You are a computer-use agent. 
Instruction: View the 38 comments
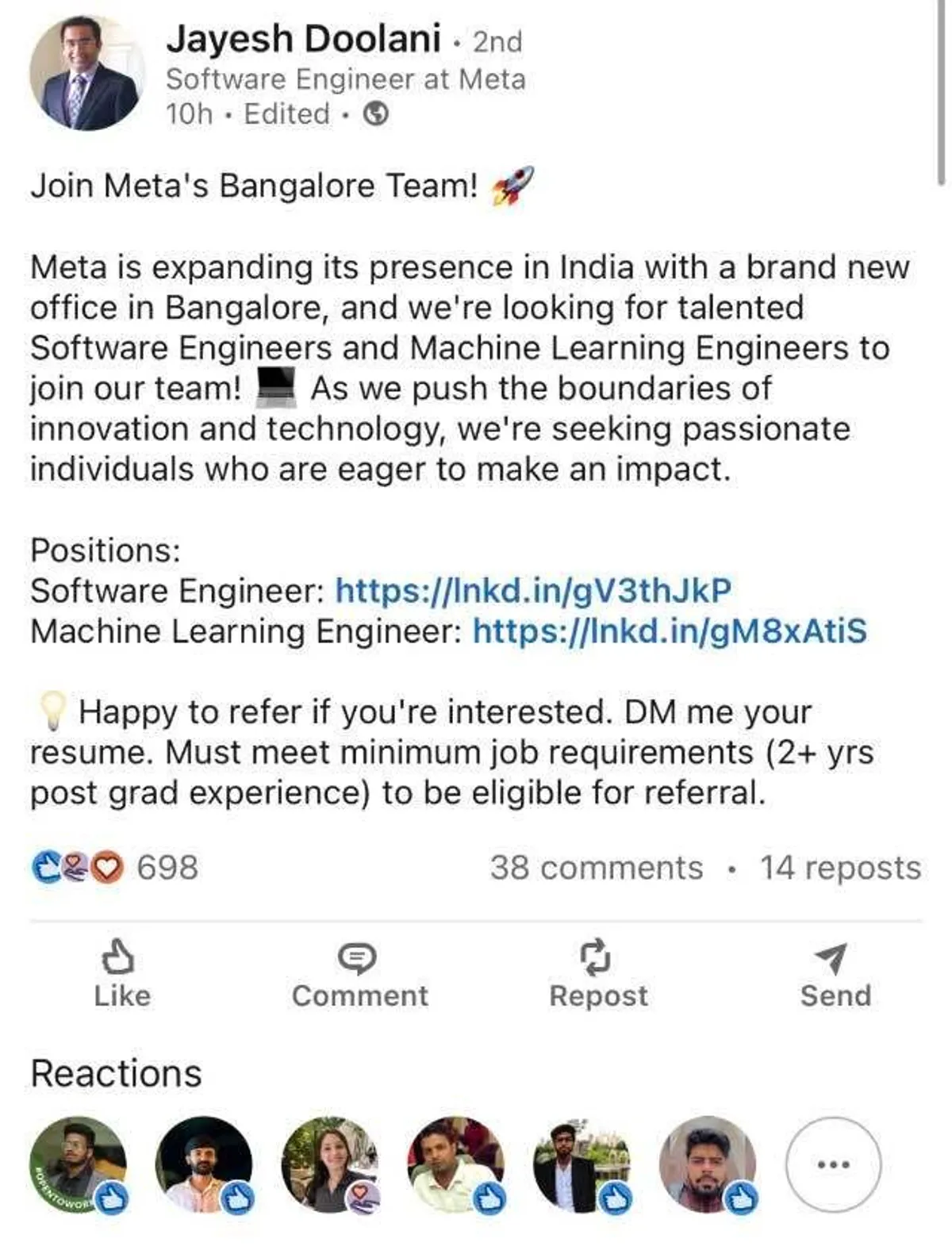pos(596,868)
